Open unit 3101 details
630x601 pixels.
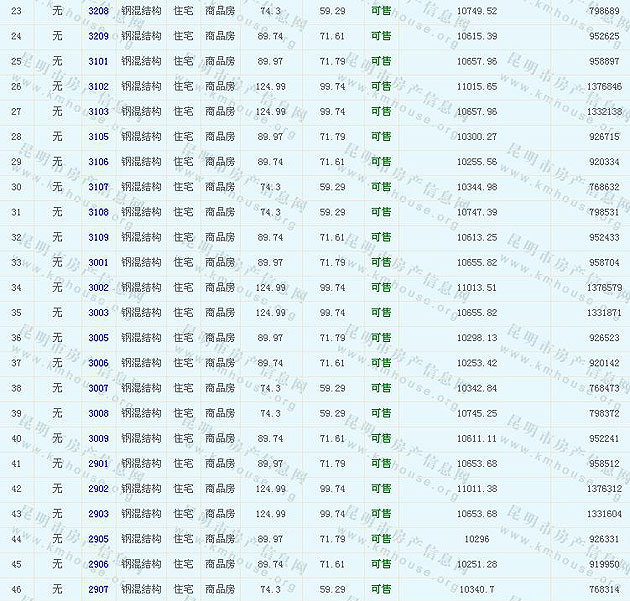pyautogui.click(x=98, y=61)
